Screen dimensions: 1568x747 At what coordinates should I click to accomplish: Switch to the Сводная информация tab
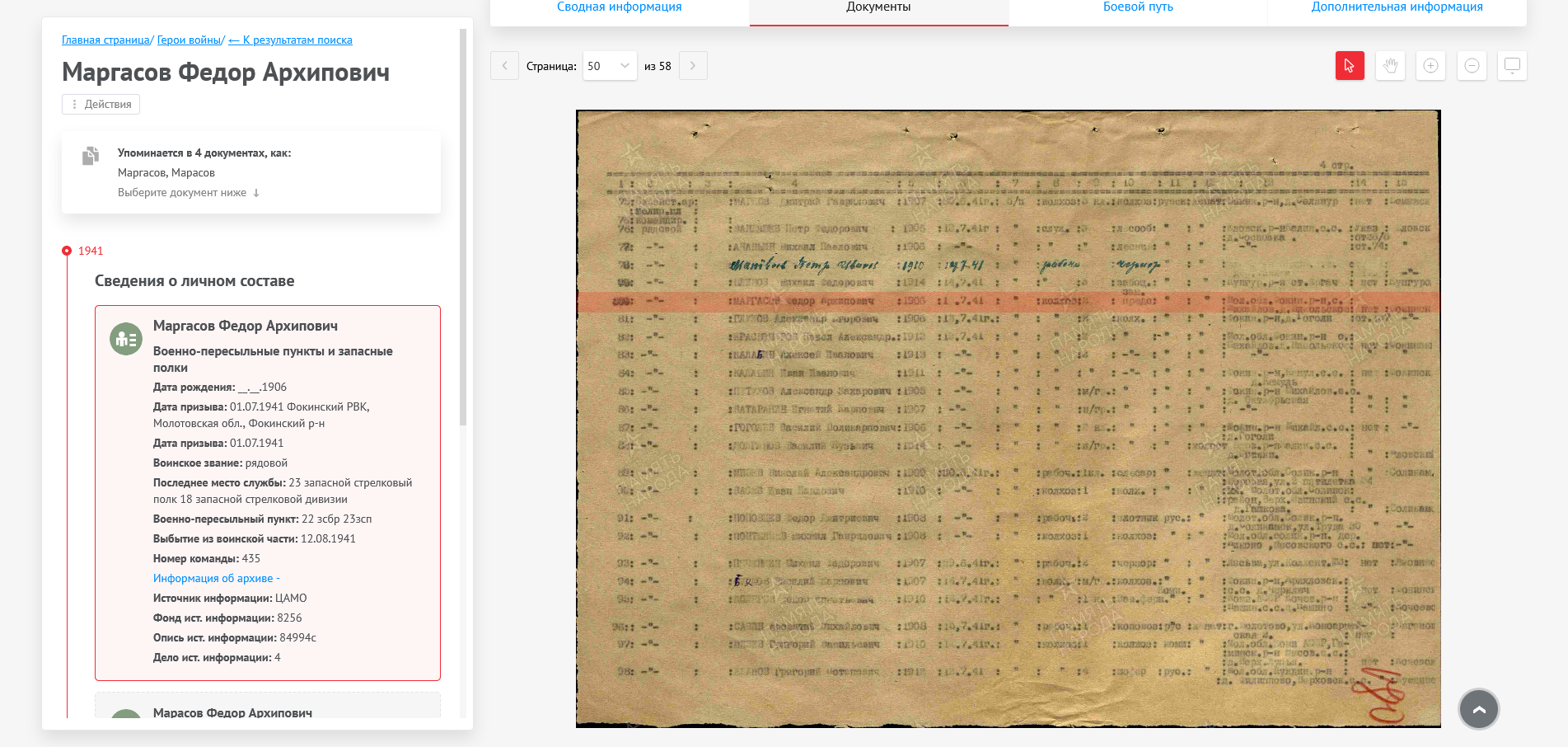pyautogui.click(x=619, y=7)
